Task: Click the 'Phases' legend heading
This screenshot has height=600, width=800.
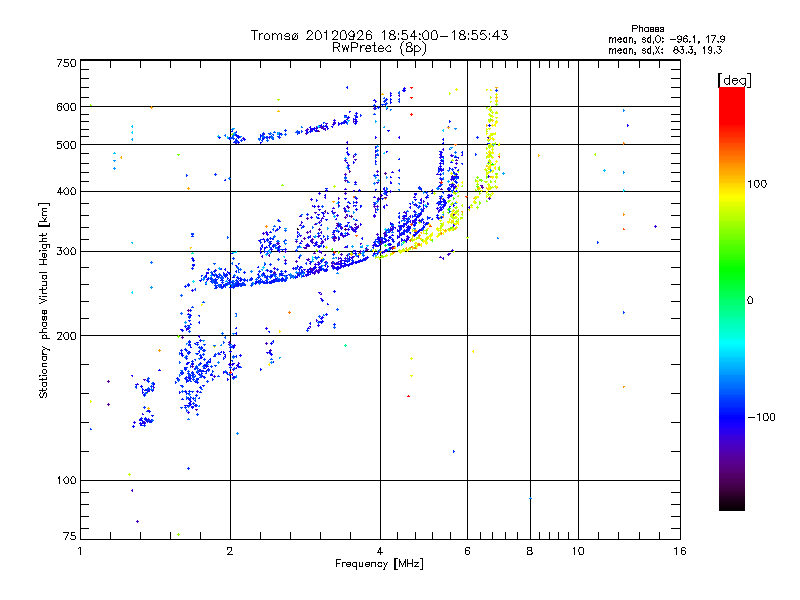Action: [x=647, y=29]
